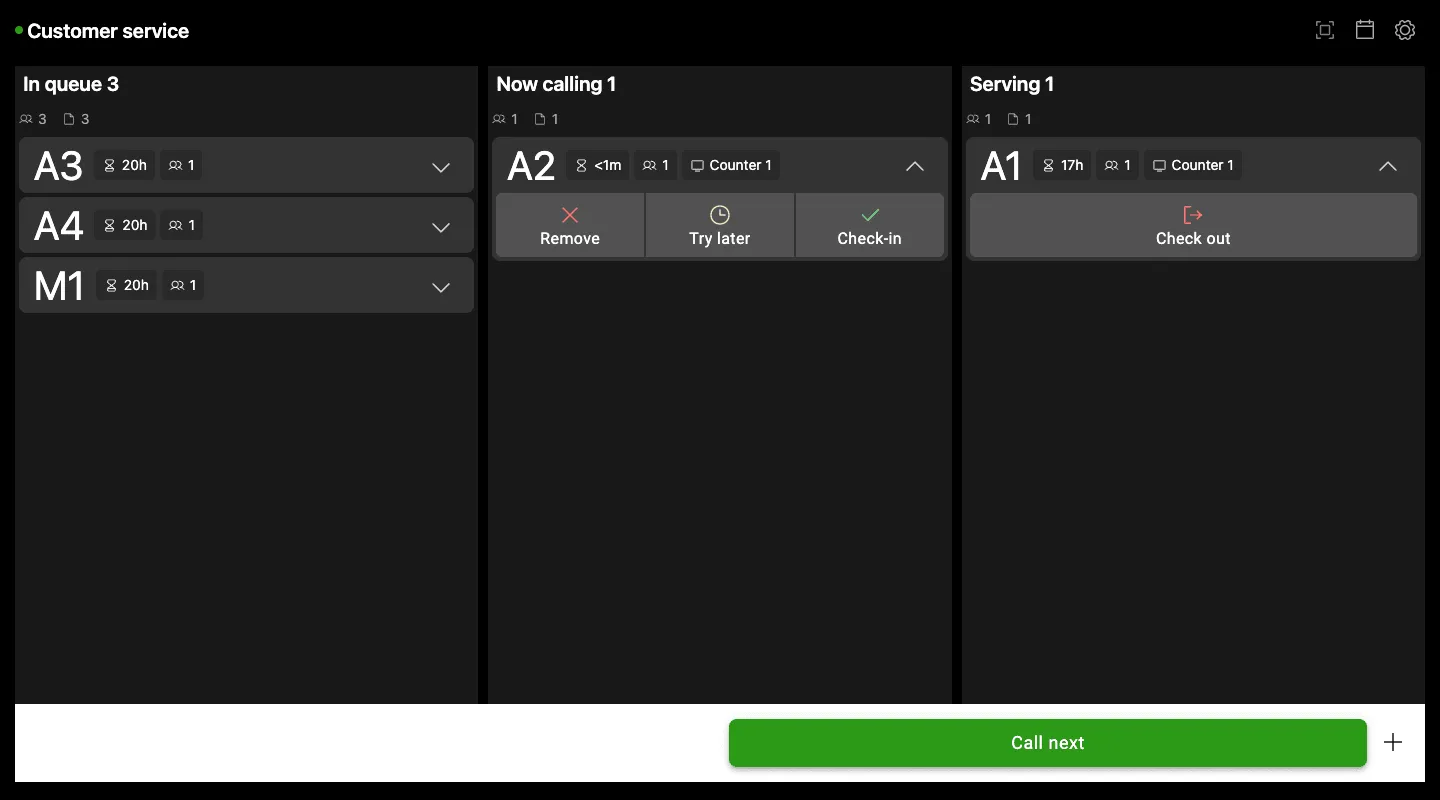Check out ticket A1
Screen dimensions: 1440x800
point(1193,226)
